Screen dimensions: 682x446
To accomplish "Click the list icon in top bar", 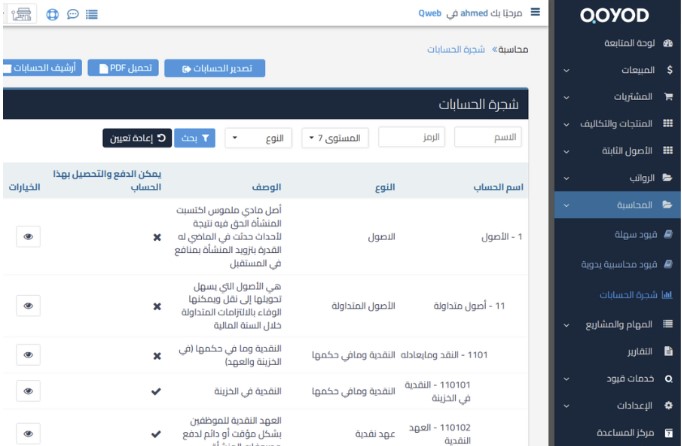I will click(x=92, y=14).
